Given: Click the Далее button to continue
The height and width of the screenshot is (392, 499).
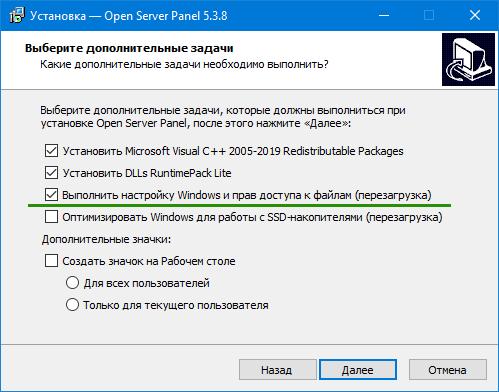Looking at the screenshot, I should (x=358, y=370).
